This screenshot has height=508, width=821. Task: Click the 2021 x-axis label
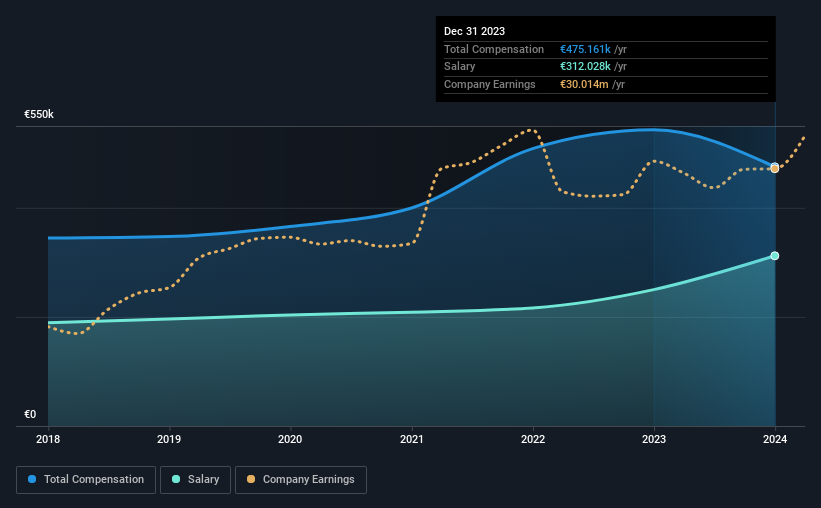click(412, 439)
